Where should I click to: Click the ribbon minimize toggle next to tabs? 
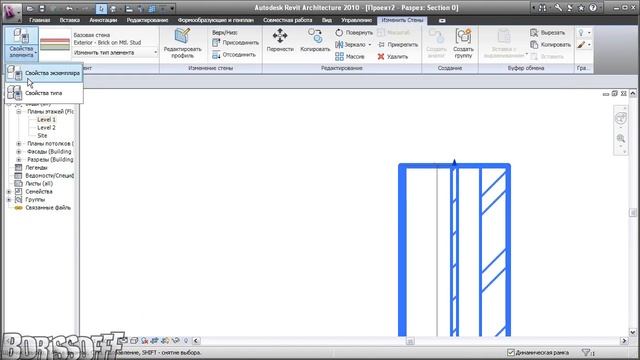pos(442,20)
